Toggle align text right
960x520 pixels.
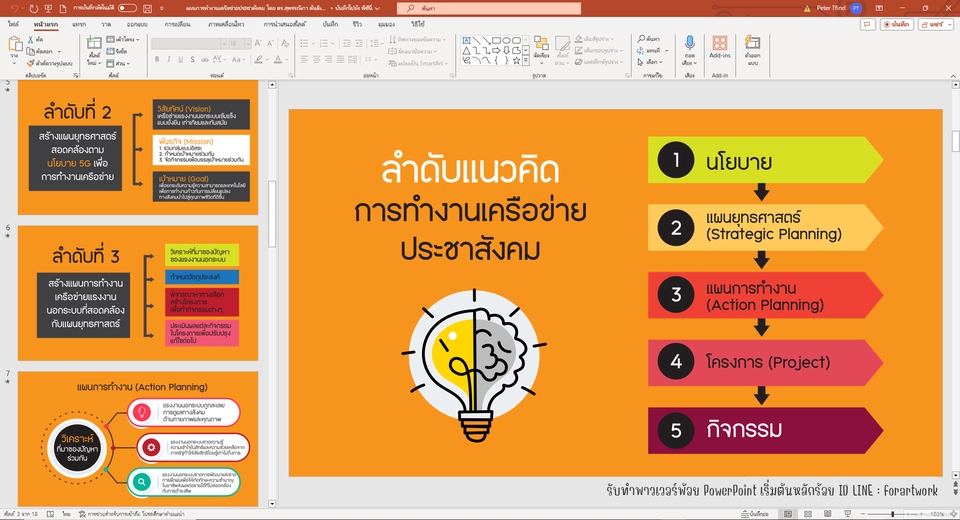point(329,59)
